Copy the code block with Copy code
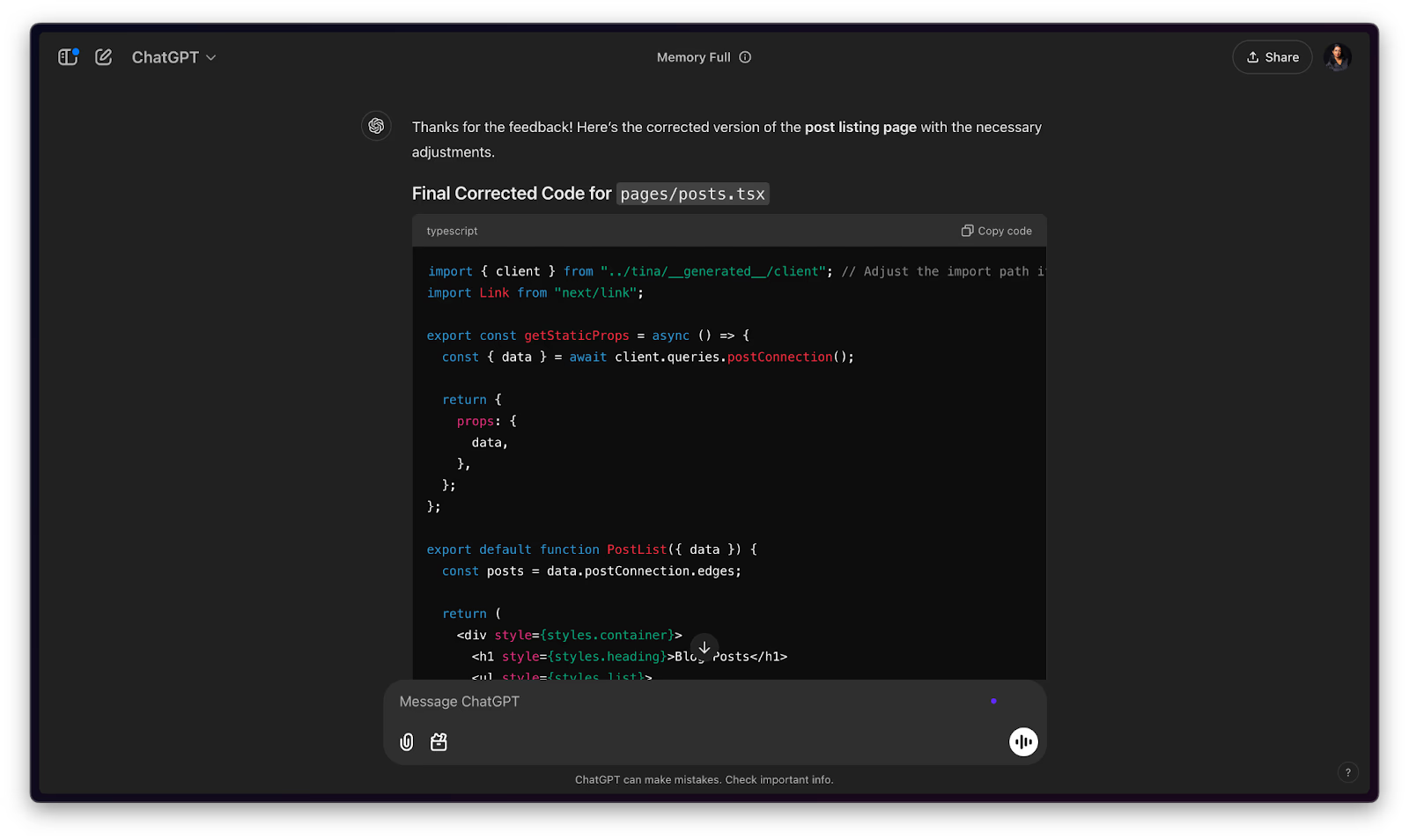 coord(996,231)
